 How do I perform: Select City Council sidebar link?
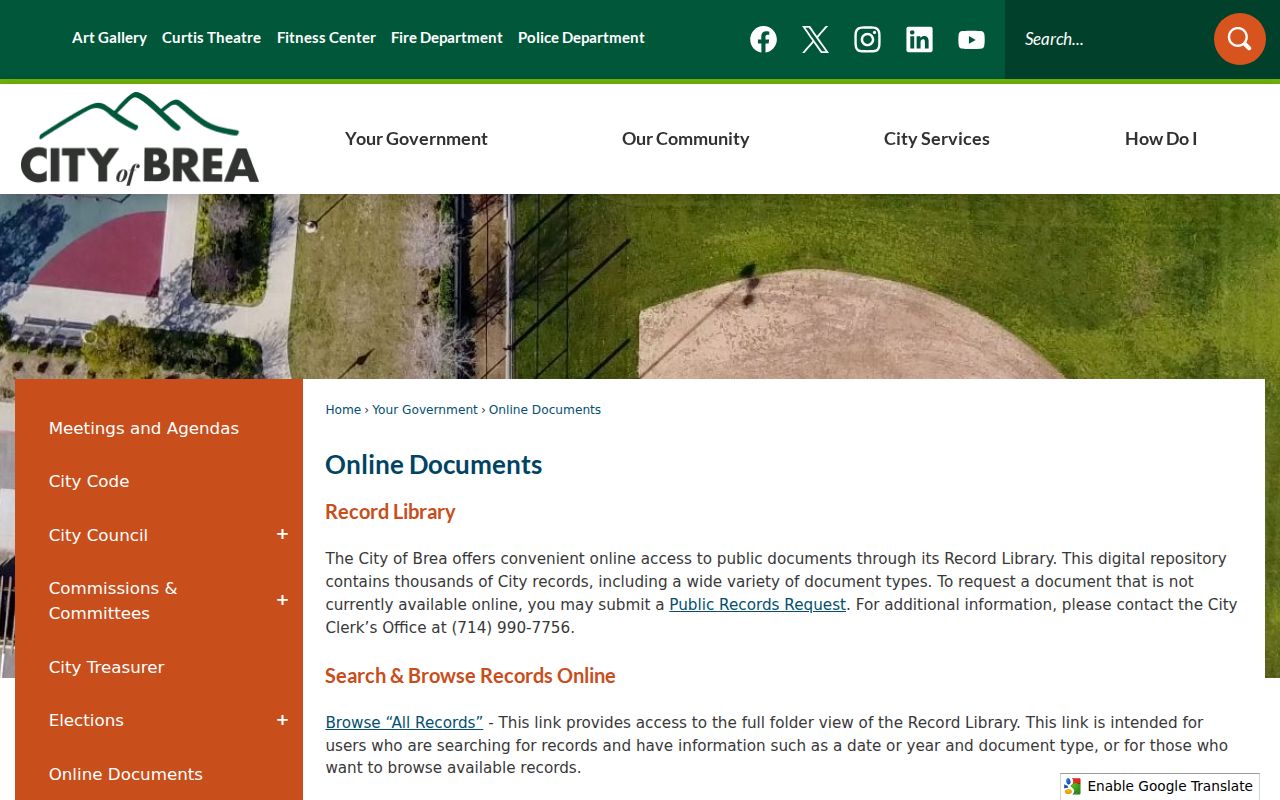tap(98, 535)
